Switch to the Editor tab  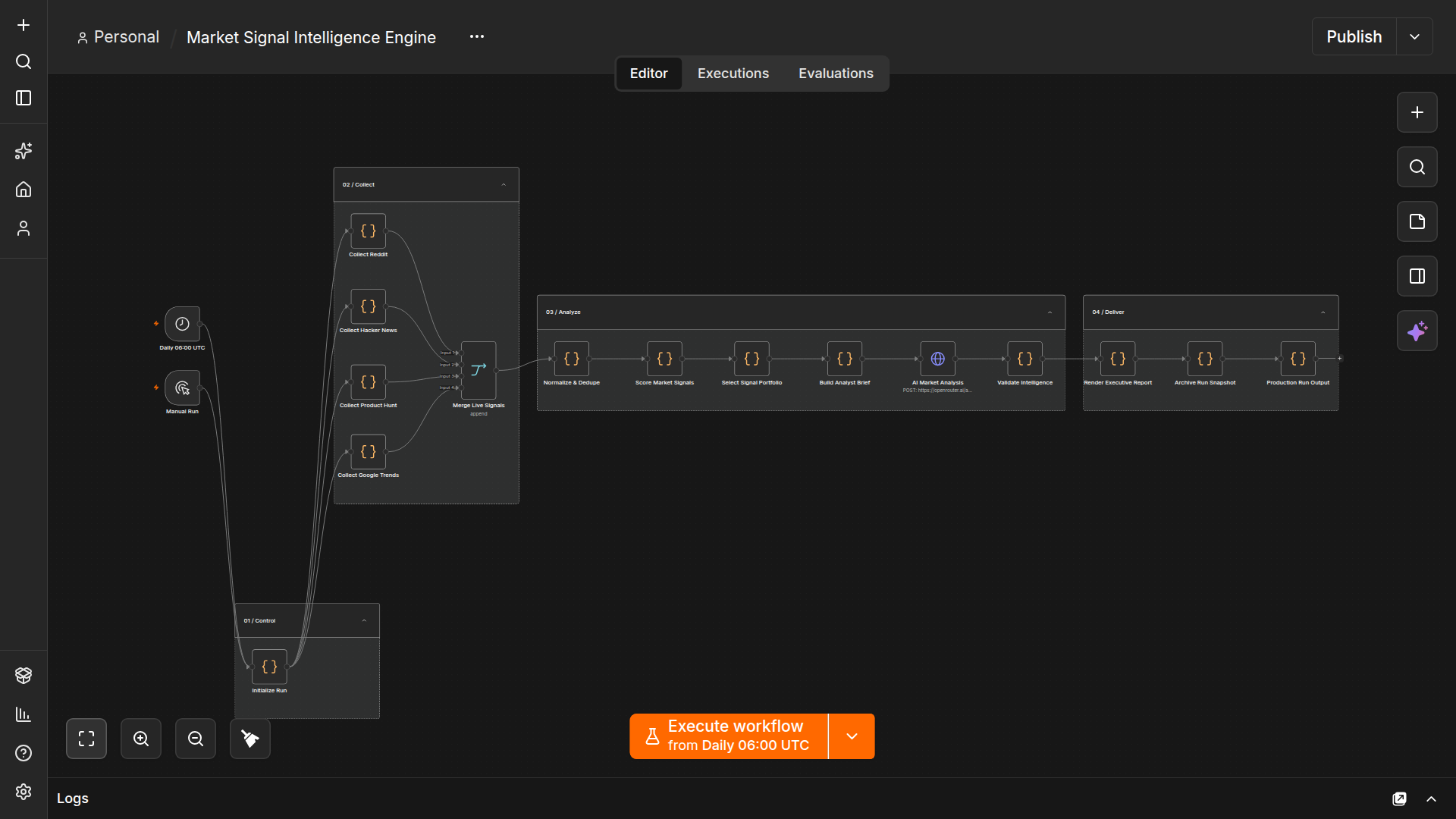click(x=648, y=74)
